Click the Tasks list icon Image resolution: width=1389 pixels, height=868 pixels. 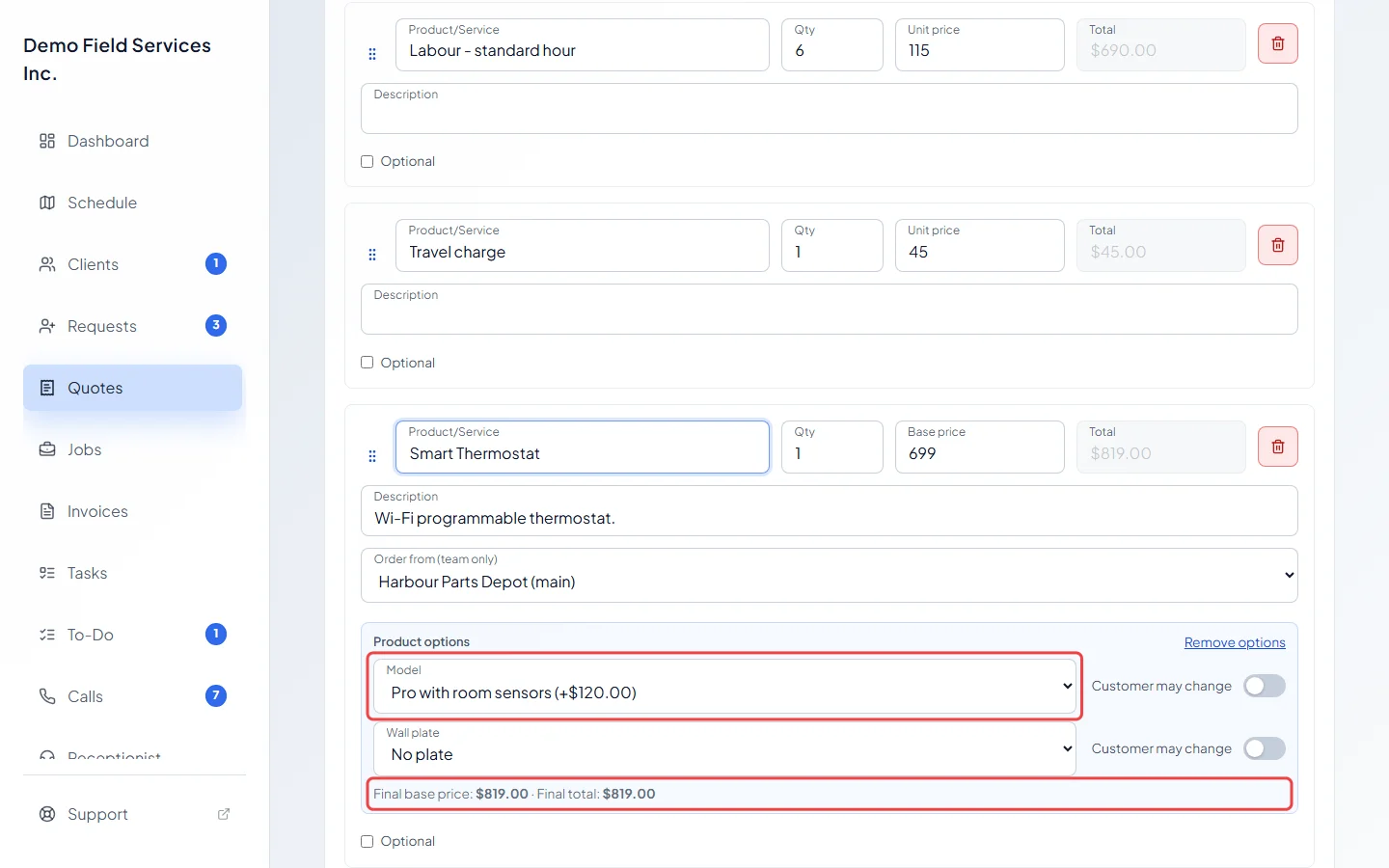point(47,573)
